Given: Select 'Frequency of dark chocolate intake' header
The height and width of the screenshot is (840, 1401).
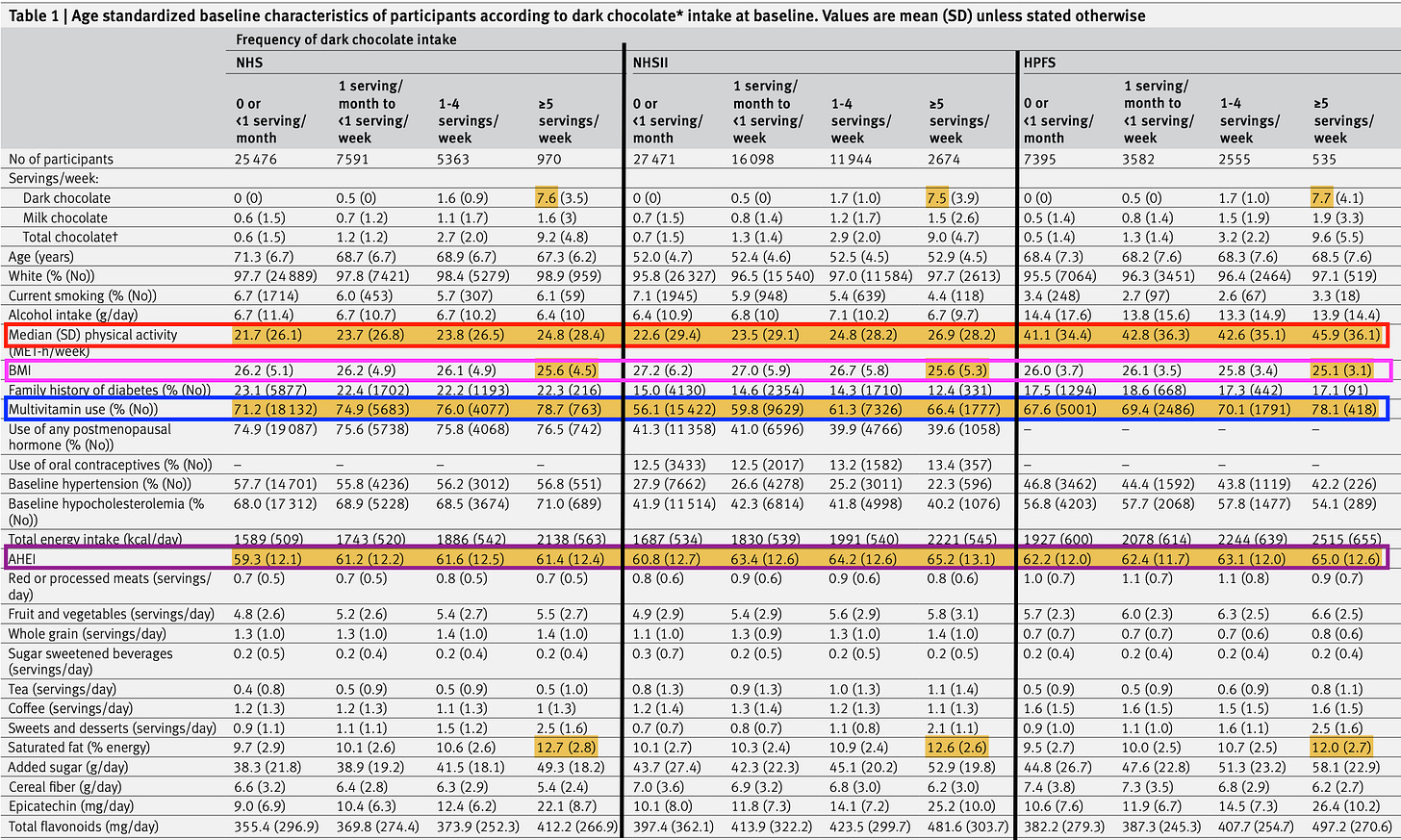Looking at the screenshot, I should click(346, 39).
